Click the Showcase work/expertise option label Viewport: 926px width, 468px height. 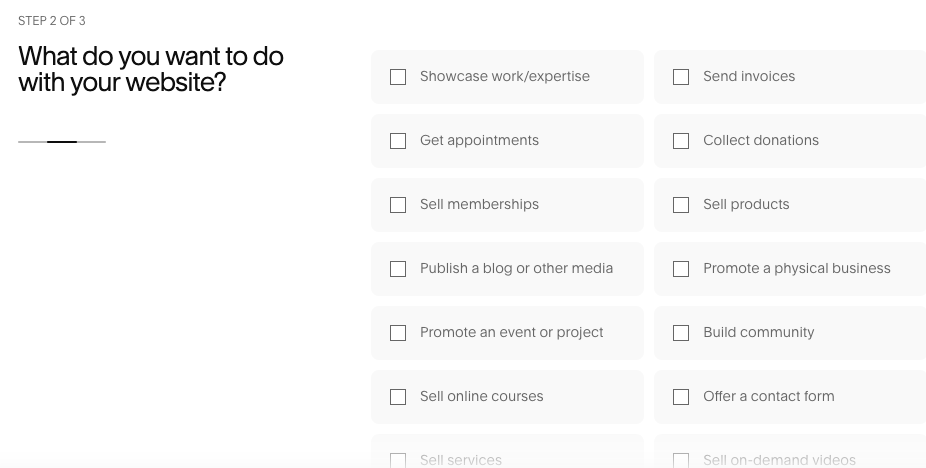click(505, 77)
